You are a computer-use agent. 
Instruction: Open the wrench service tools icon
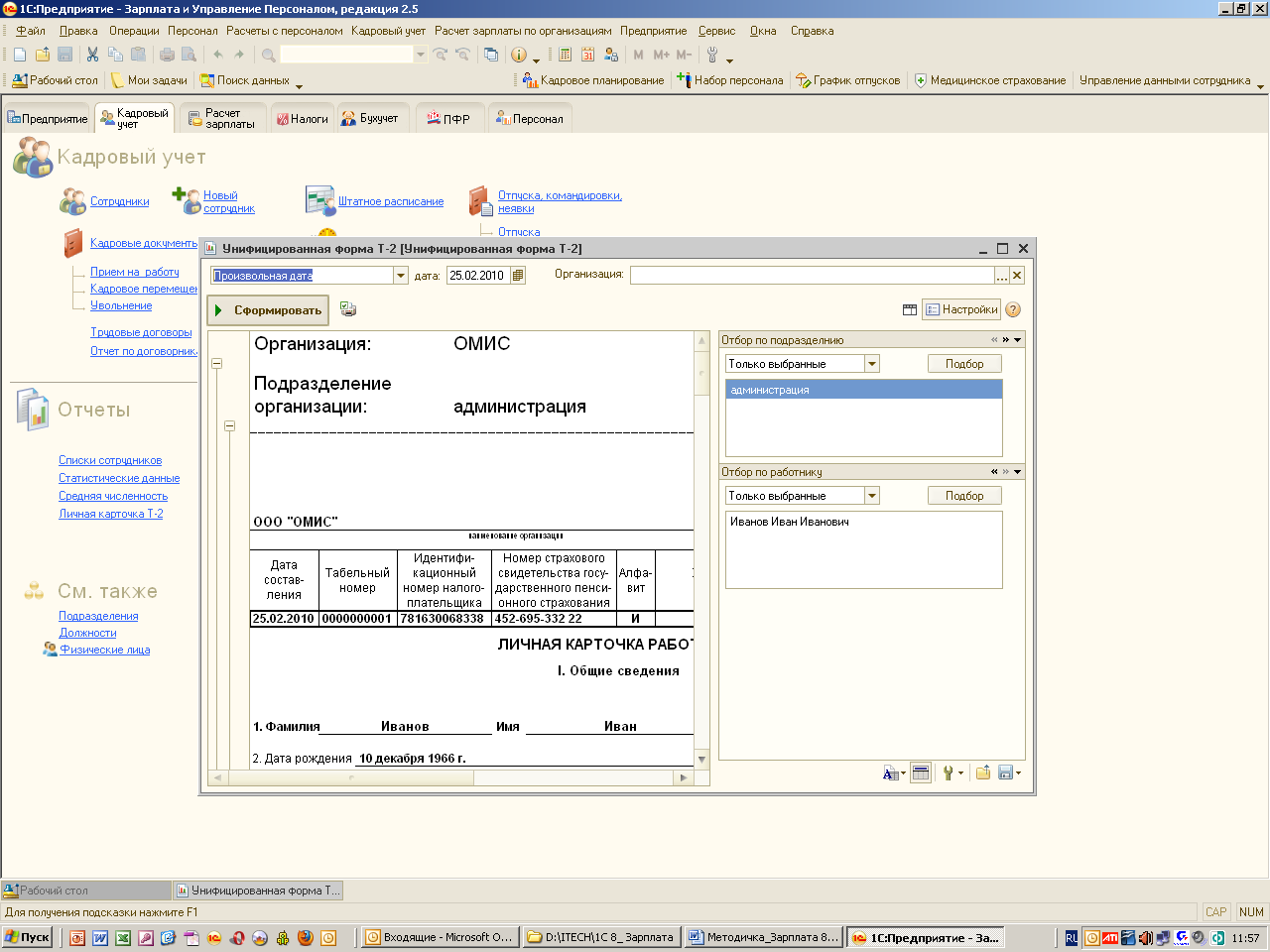[712, 55]
